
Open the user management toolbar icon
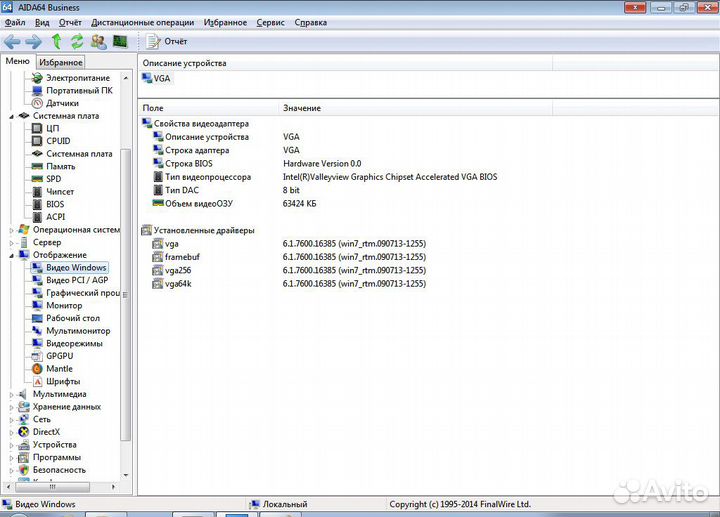coord(98,42)
